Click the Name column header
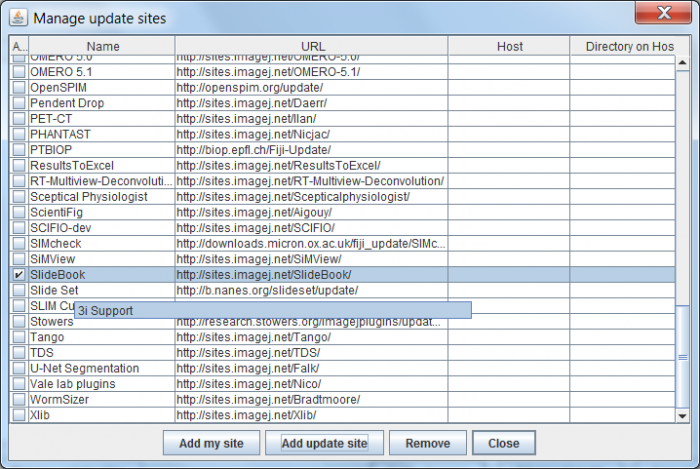This screenshot has height=469, width=700. [x=102, y=46]
